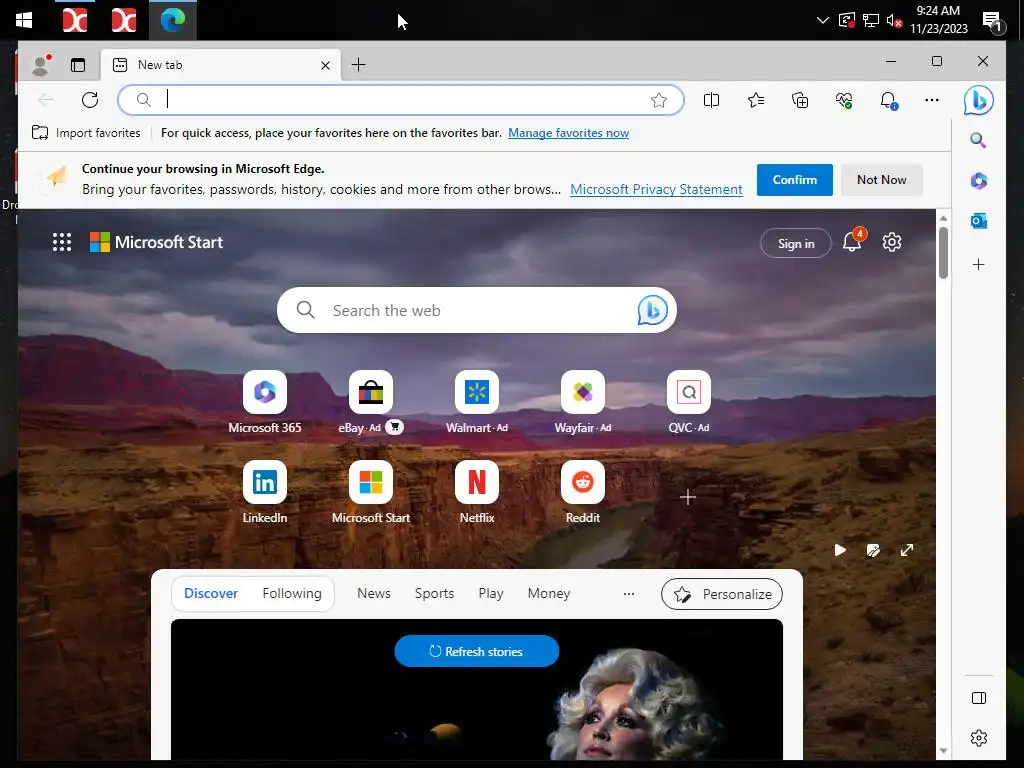The image size is (1024, 768).
Task: Click the Personalize button
Action: [x=722, y=594]
